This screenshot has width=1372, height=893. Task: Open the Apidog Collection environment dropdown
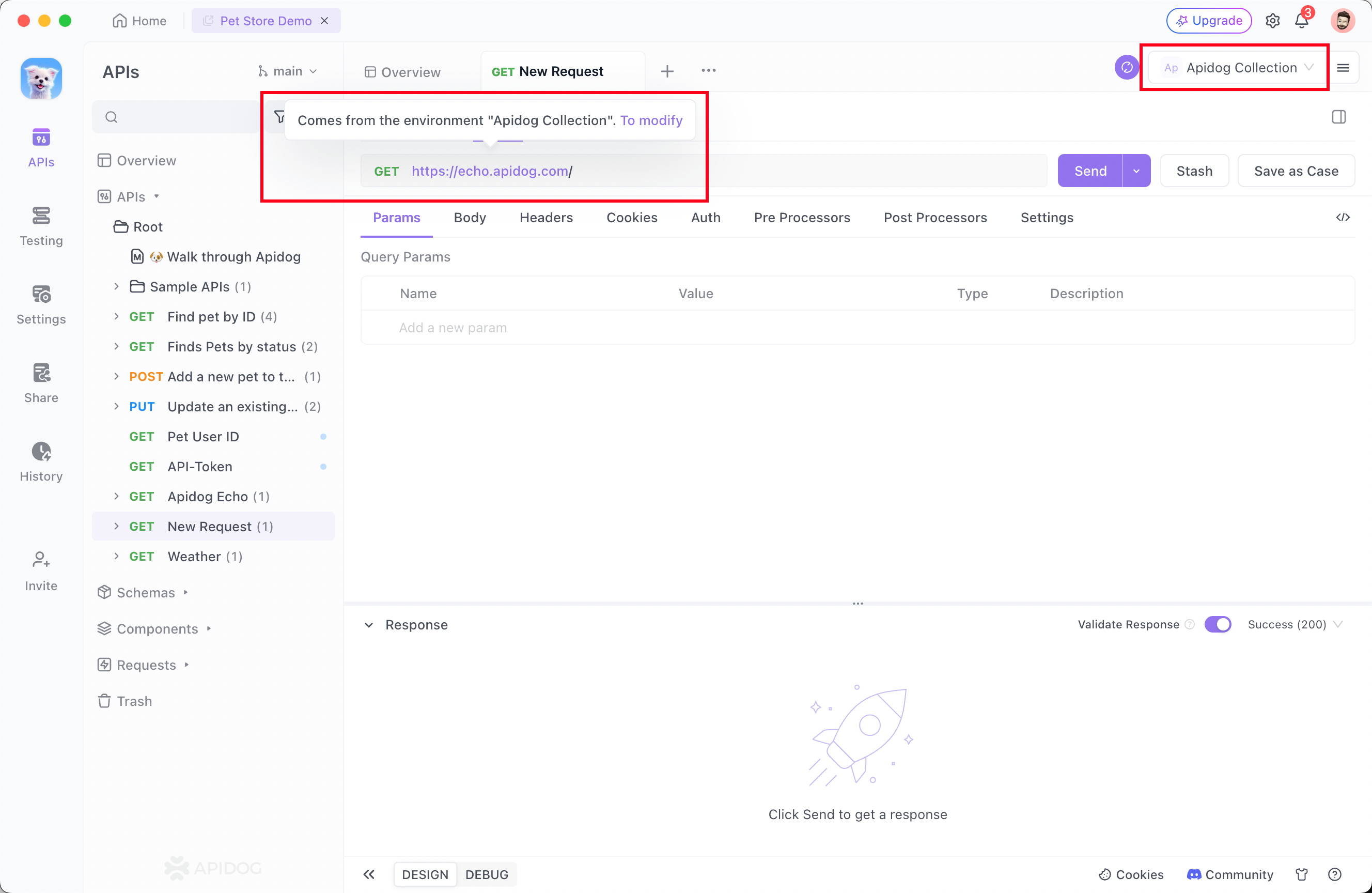coord(1237,68)
